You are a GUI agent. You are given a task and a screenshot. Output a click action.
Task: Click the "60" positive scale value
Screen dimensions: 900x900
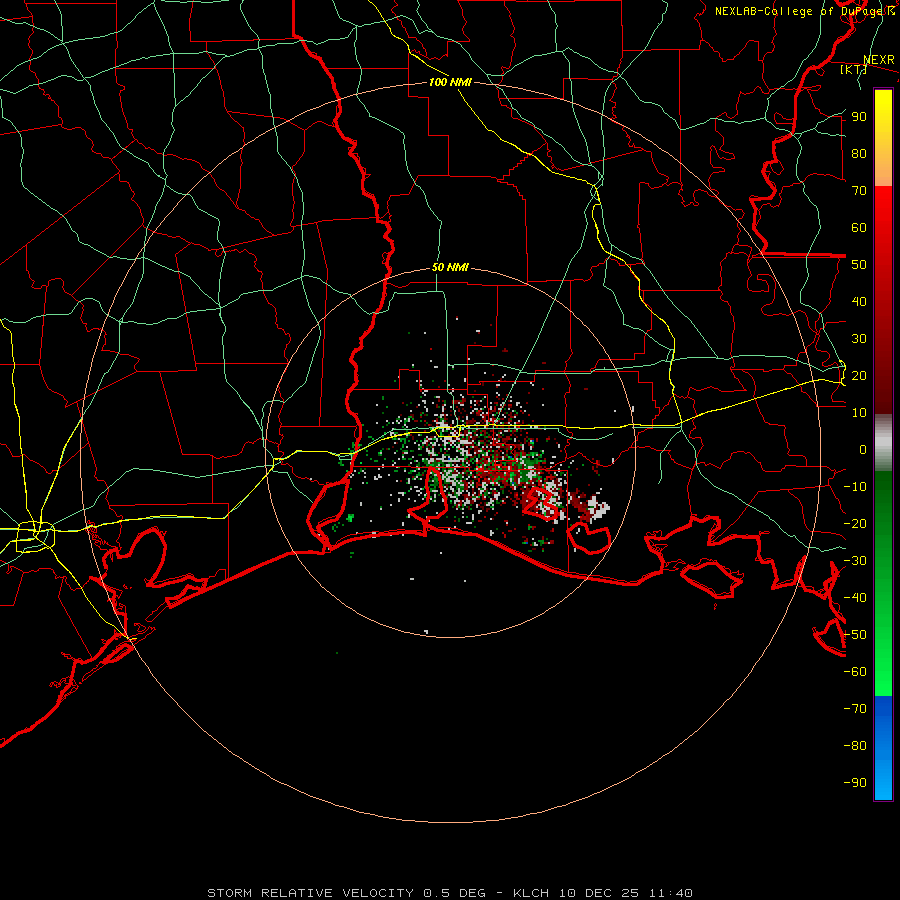pos(859,227)
